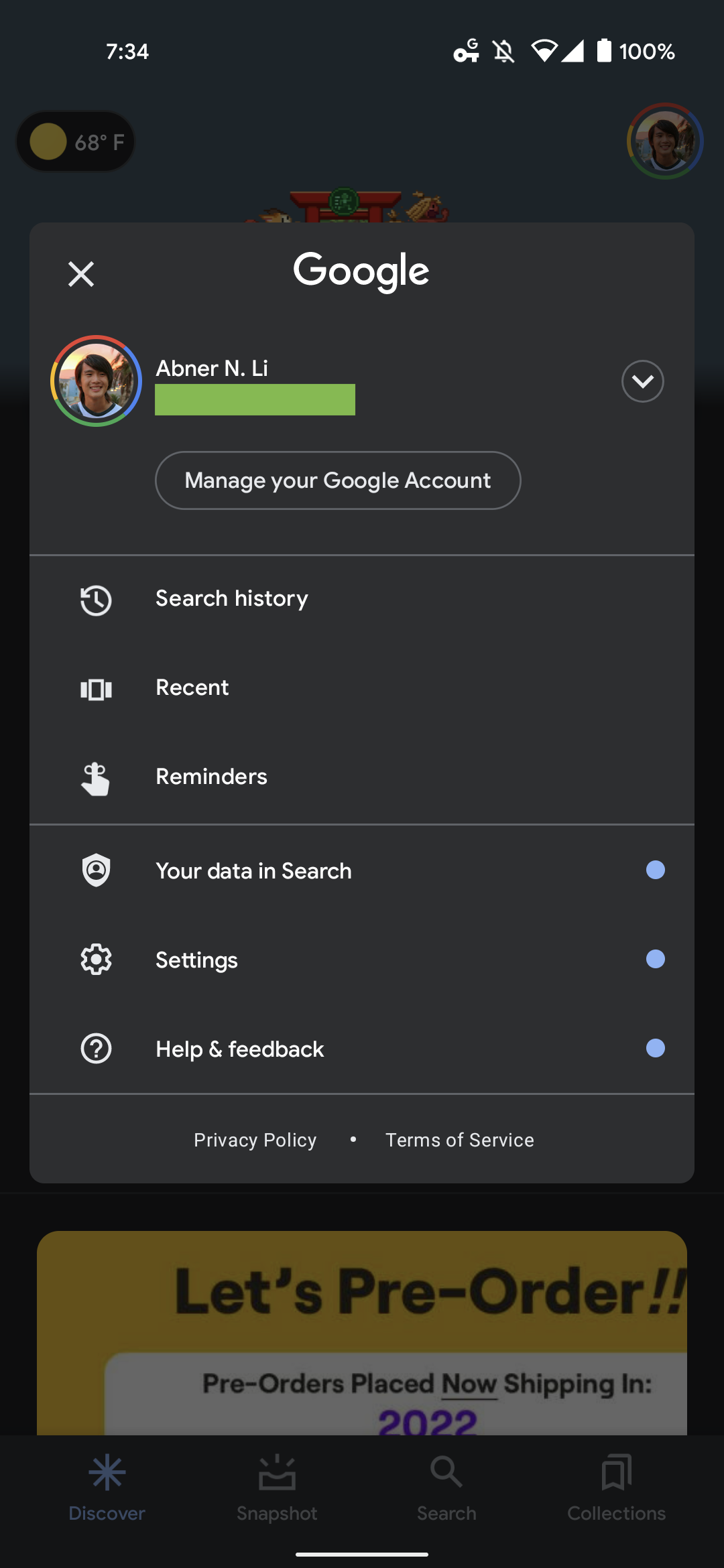Open Settings gear icon
Viewport: 724px width, 1568px height.
tap(96, 960)
